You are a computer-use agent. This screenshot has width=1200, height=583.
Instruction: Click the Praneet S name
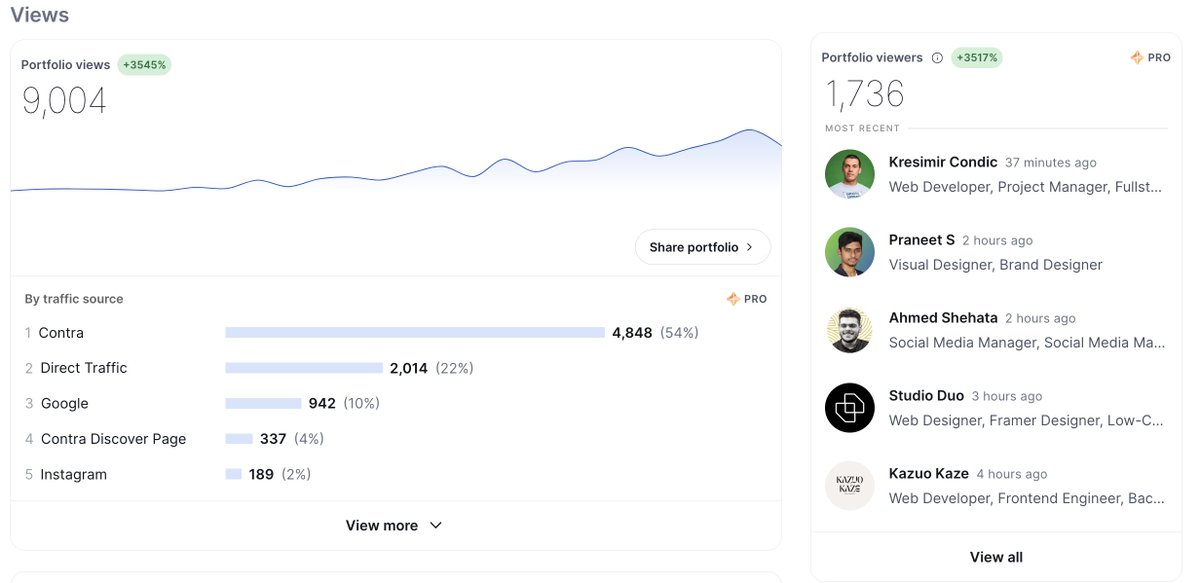click(x=922, y=240)
